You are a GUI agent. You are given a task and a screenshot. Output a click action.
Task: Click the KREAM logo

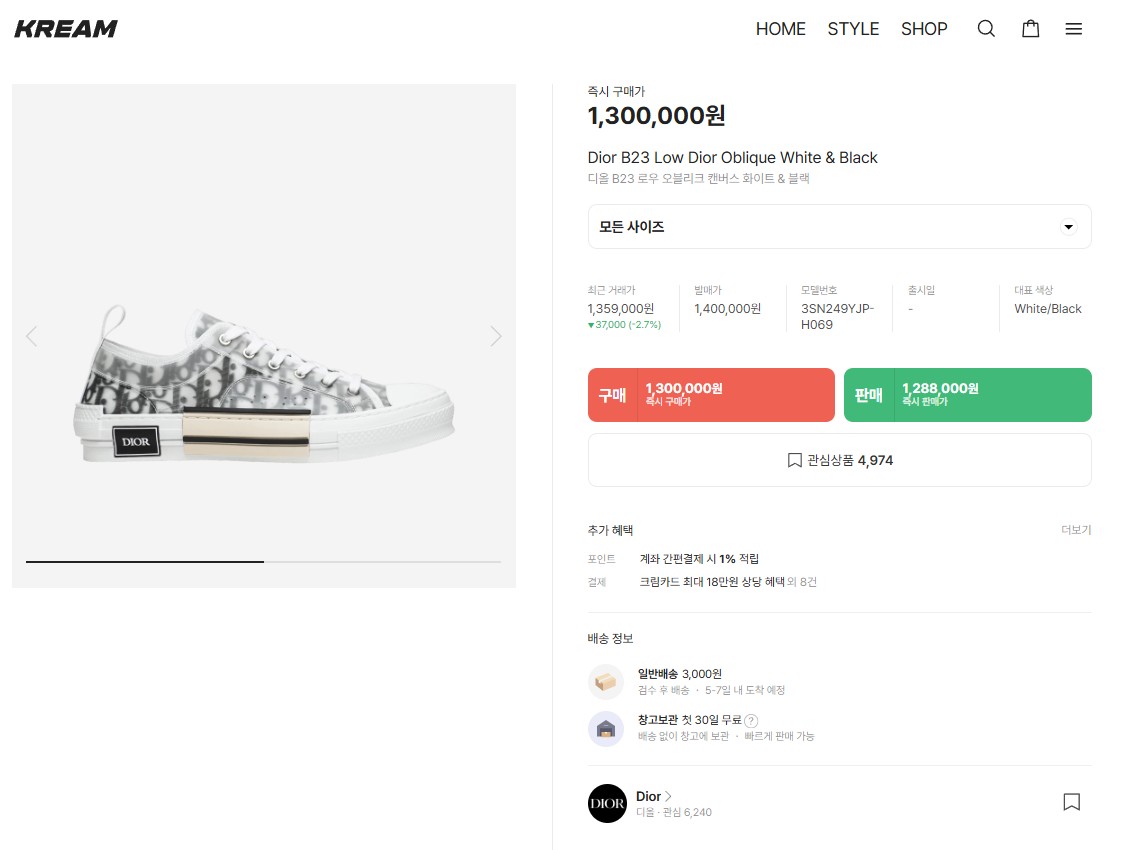[66, 29]
